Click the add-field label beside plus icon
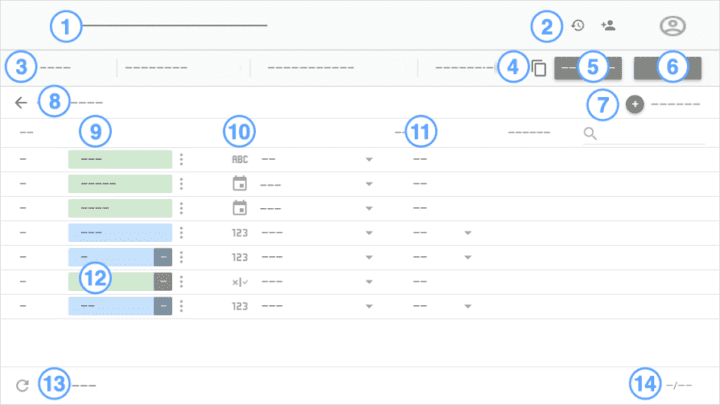 tap(675, 104)
